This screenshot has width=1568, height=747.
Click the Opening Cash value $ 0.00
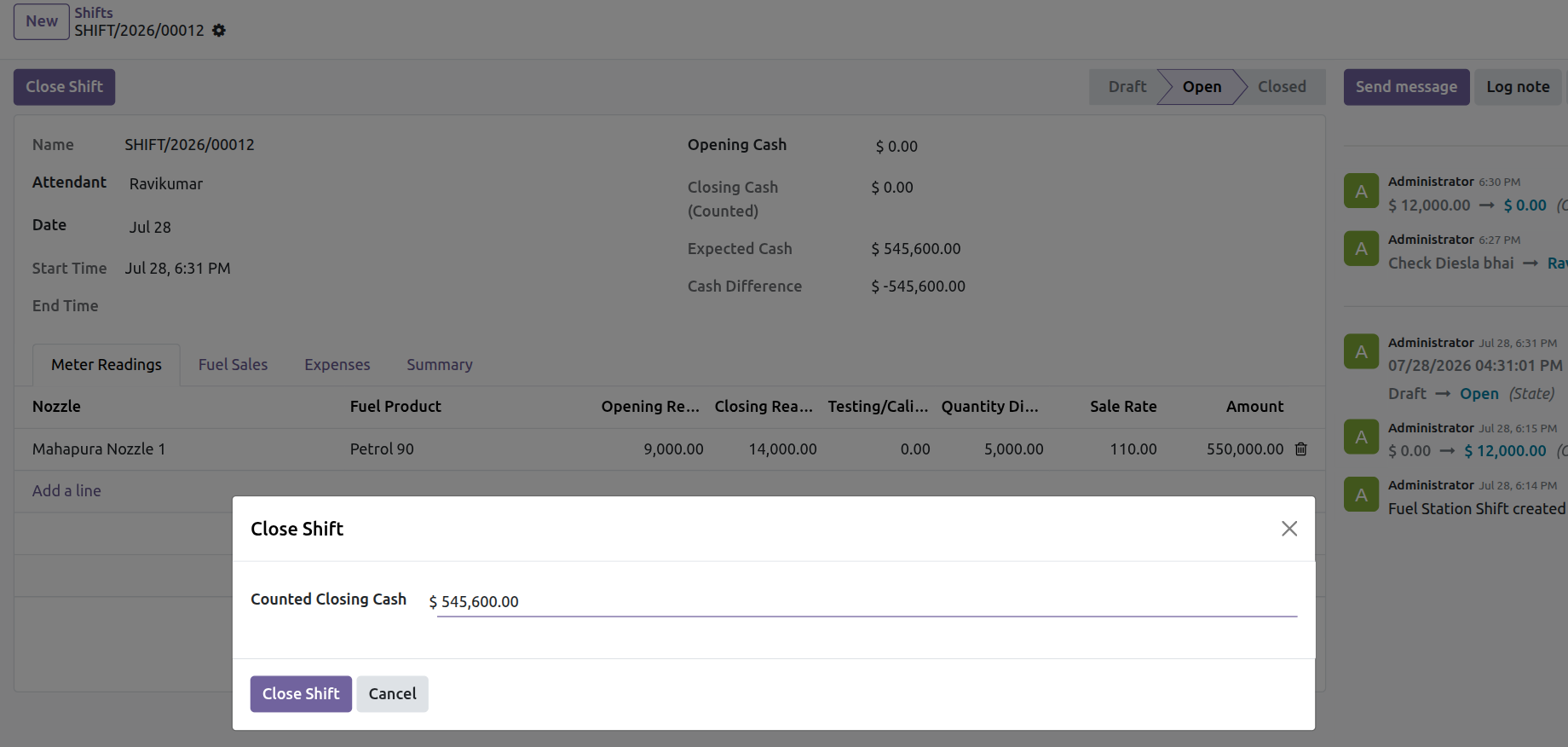(896, 147)
